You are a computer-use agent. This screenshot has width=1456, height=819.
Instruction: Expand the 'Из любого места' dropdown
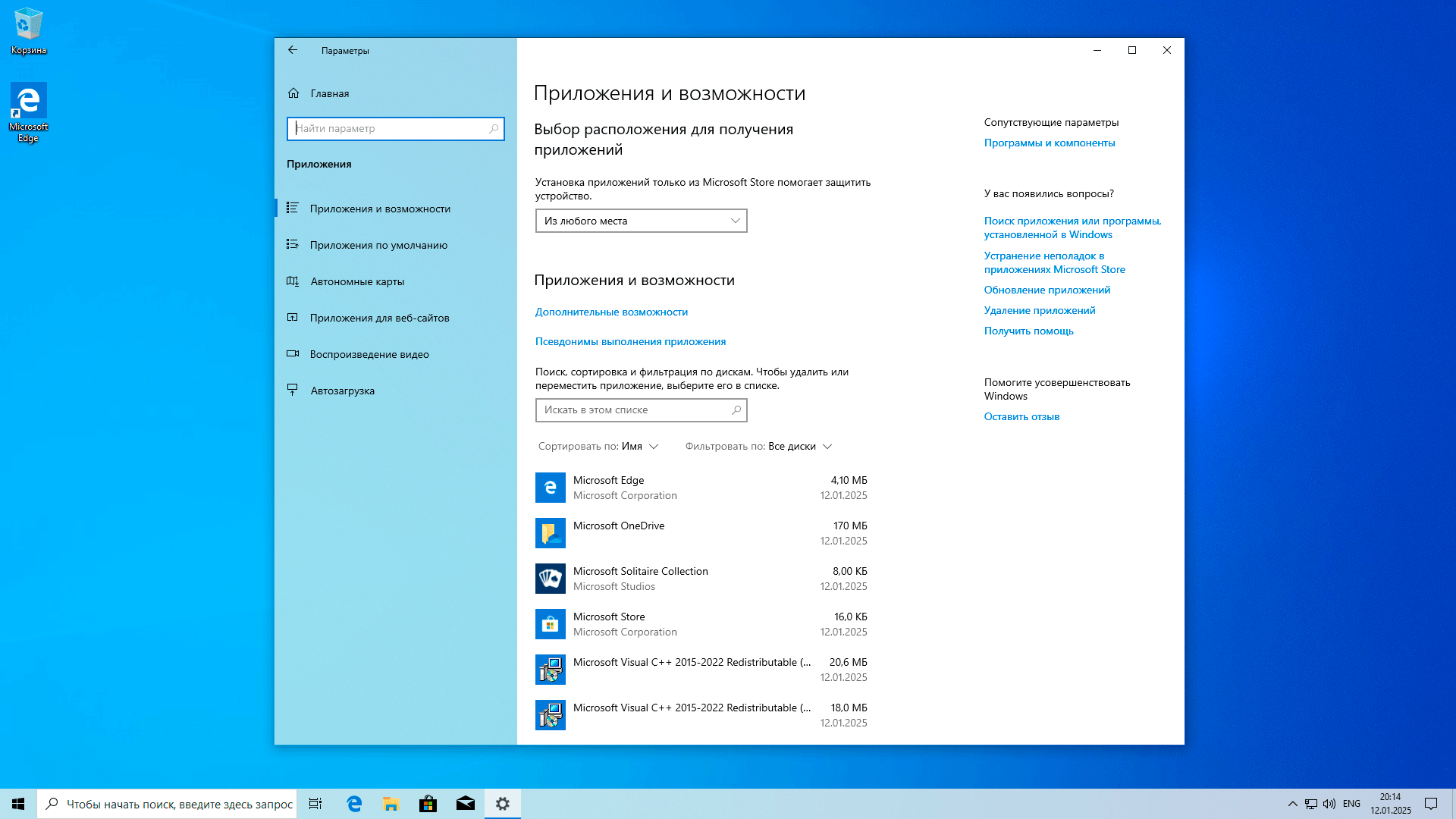[641, 221]
